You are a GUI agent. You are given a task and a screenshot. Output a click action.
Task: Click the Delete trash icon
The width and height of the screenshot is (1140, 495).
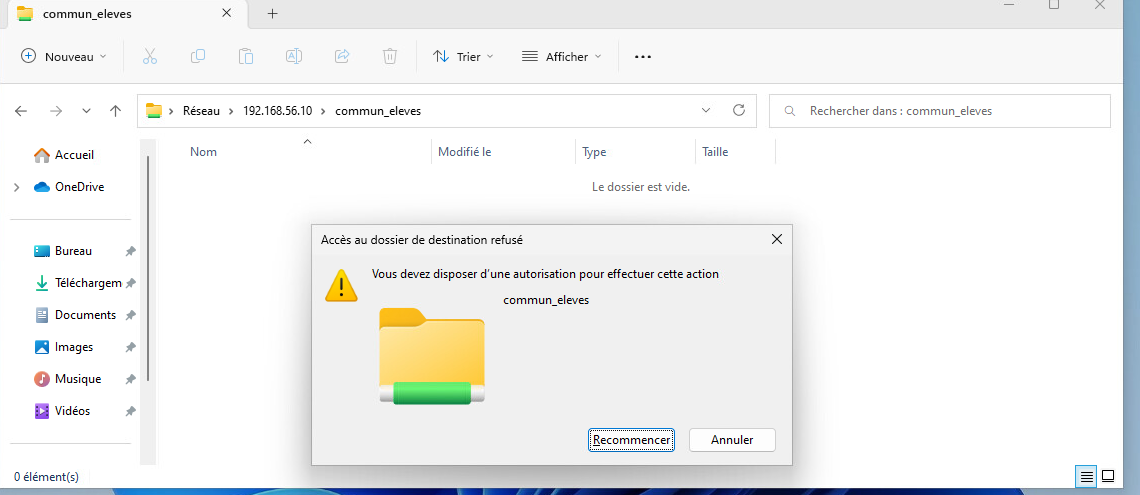pos(390,57)
